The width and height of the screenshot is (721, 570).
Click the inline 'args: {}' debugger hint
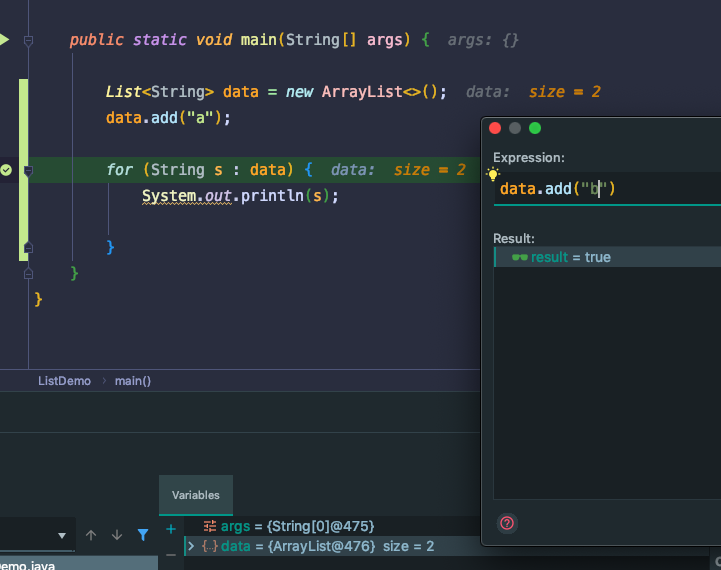coord(483,40)
